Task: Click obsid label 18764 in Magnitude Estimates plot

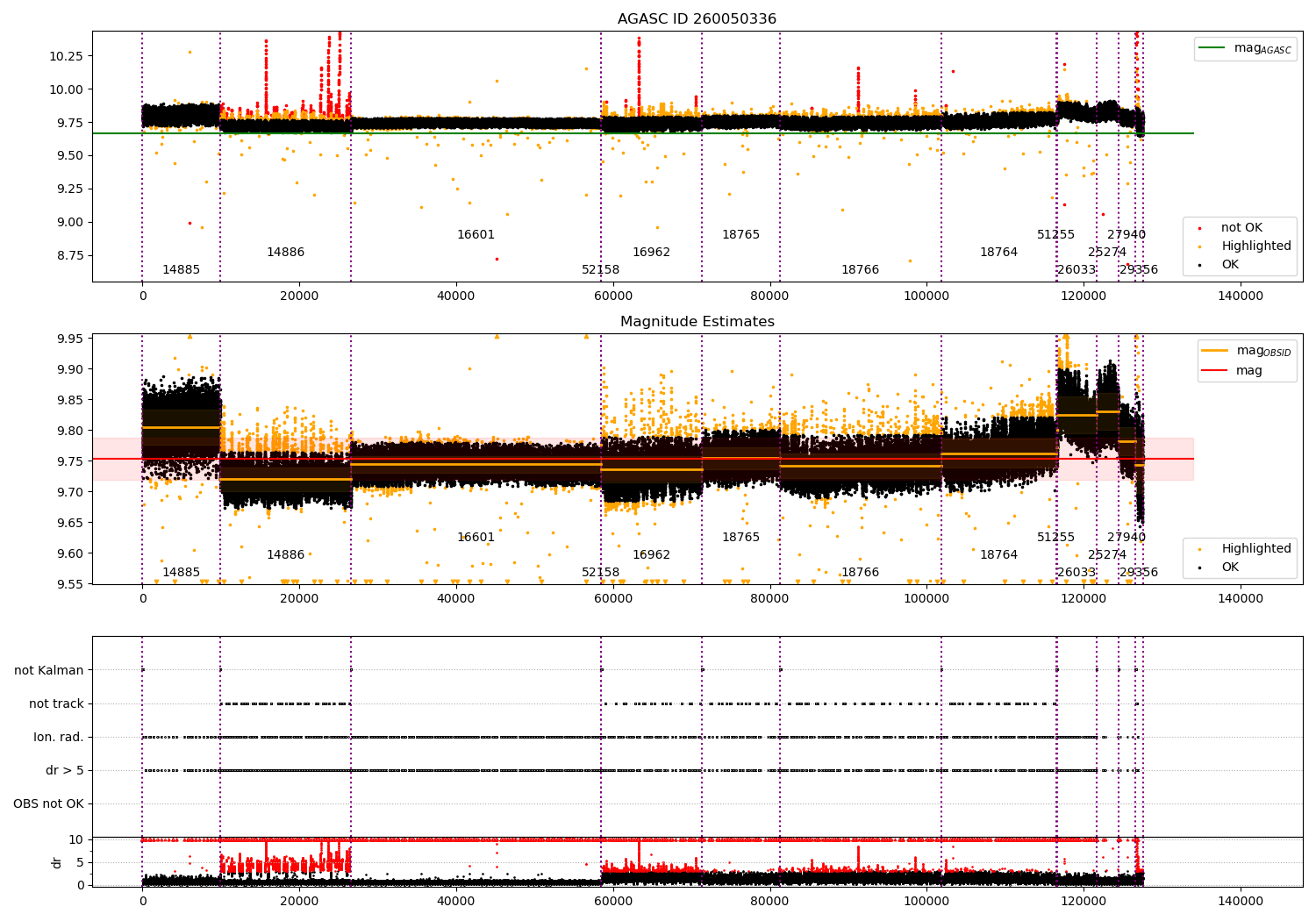Action: tap(999, 555)
